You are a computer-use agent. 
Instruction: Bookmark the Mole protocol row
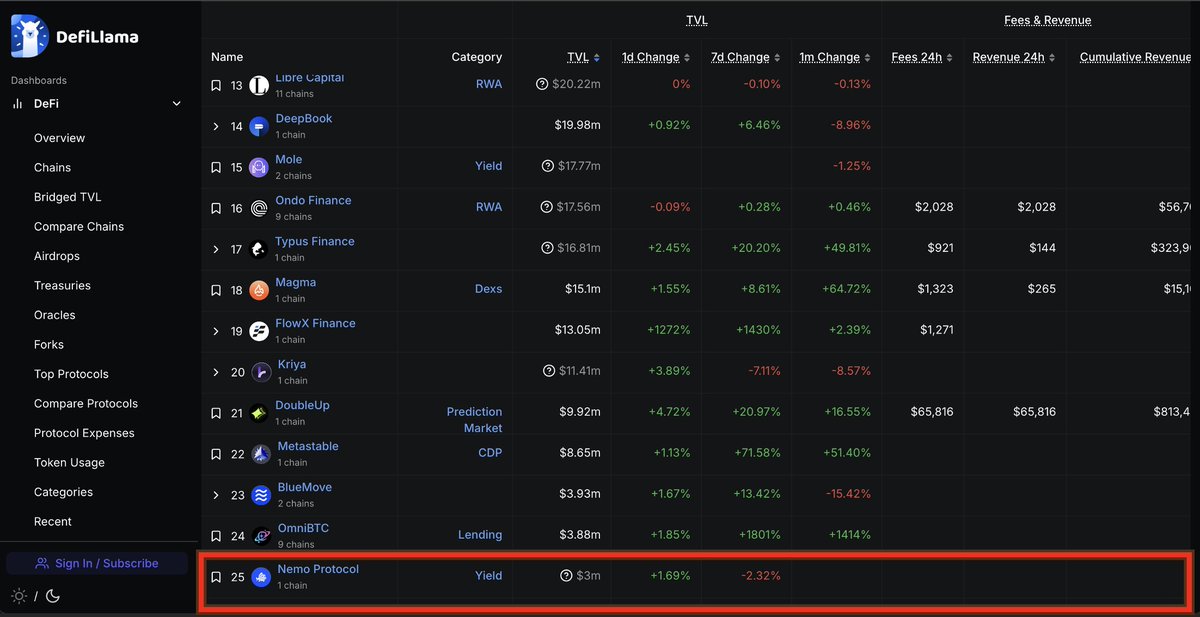(216, 167)
